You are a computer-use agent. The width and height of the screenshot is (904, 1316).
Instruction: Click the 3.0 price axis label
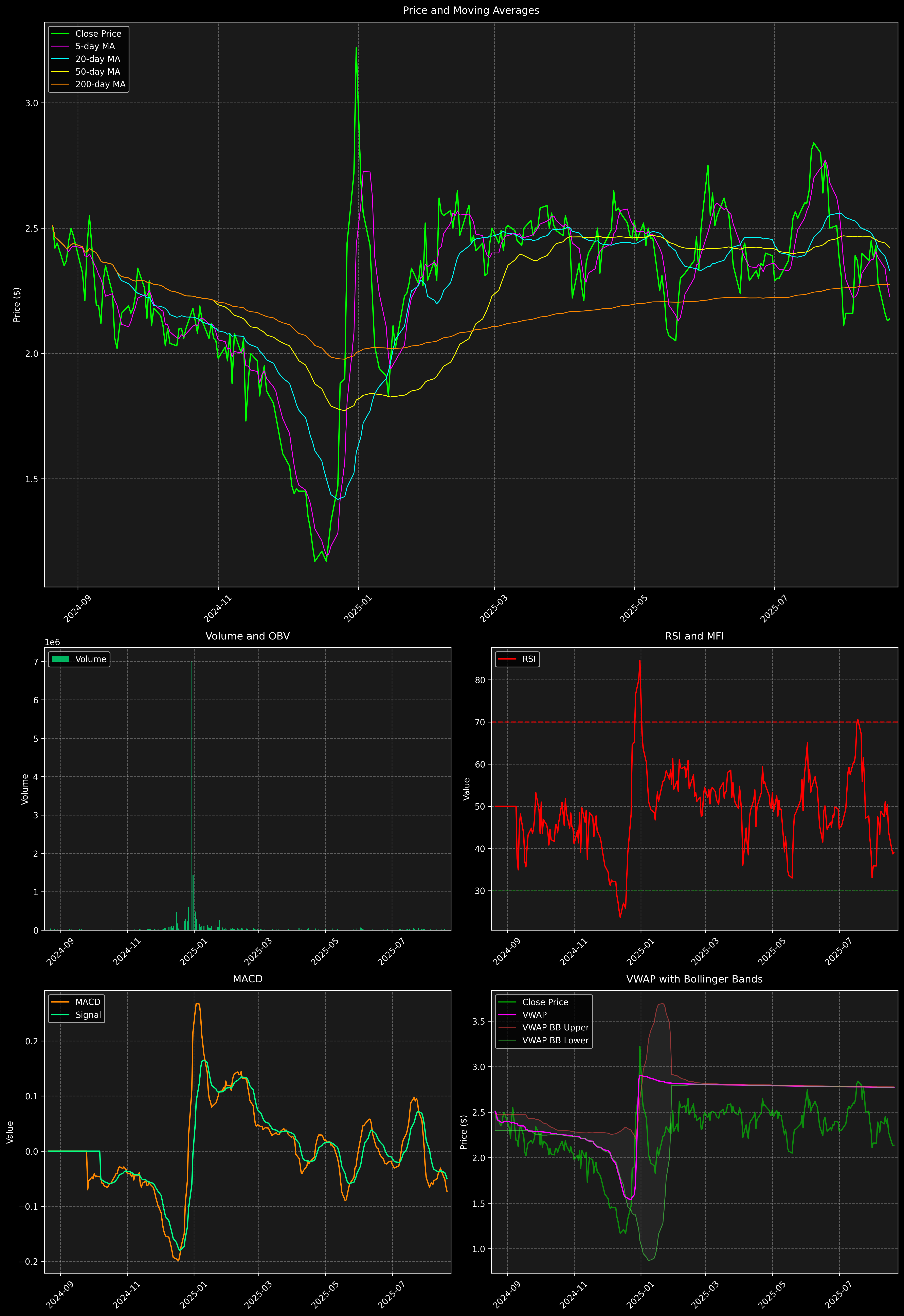pyautogui.click(x=32, y=103)
